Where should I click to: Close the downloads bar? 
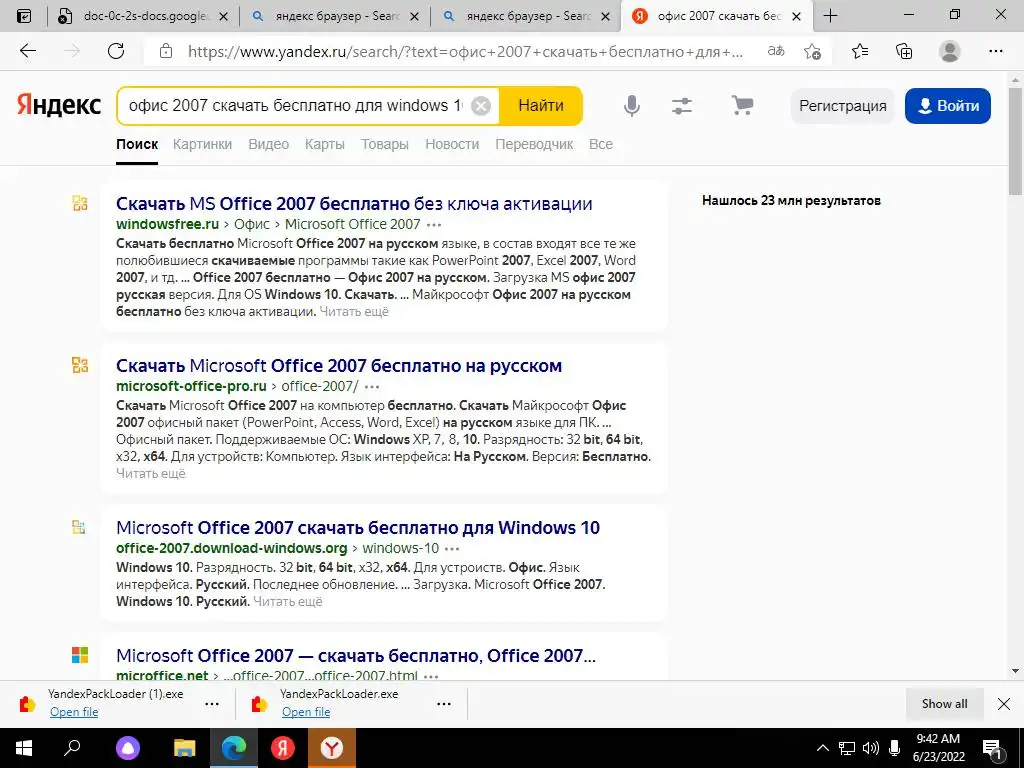pos(1004,704)
